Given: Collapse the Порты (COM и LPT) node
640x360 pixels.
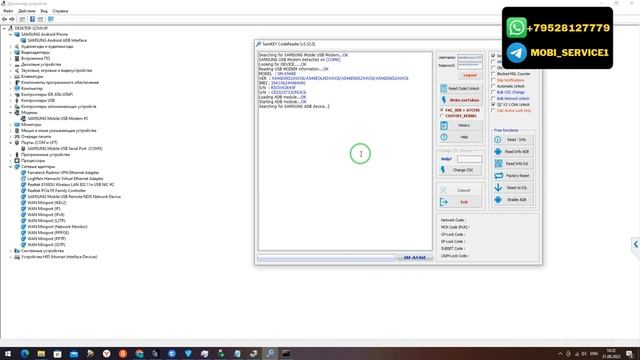Looking at the screenshot, I should [11, 143].
